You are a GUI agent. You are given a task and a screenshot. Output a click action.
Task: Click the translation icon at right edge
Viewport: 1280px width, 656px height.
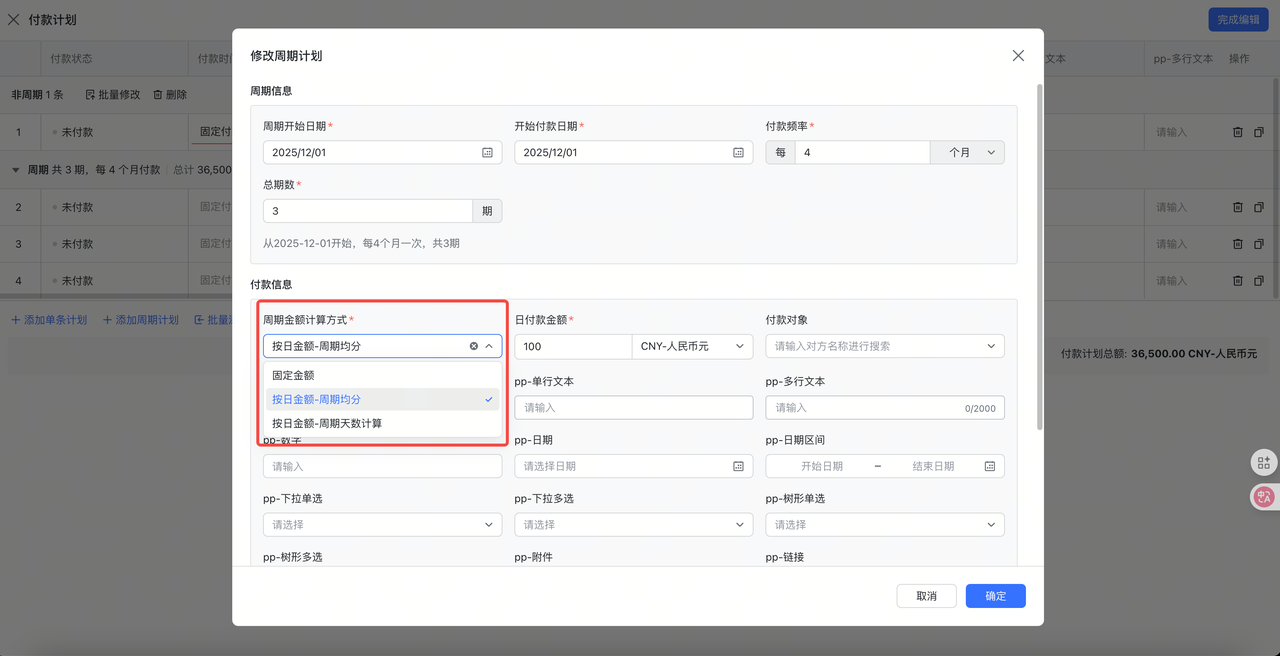point(1263,497)
